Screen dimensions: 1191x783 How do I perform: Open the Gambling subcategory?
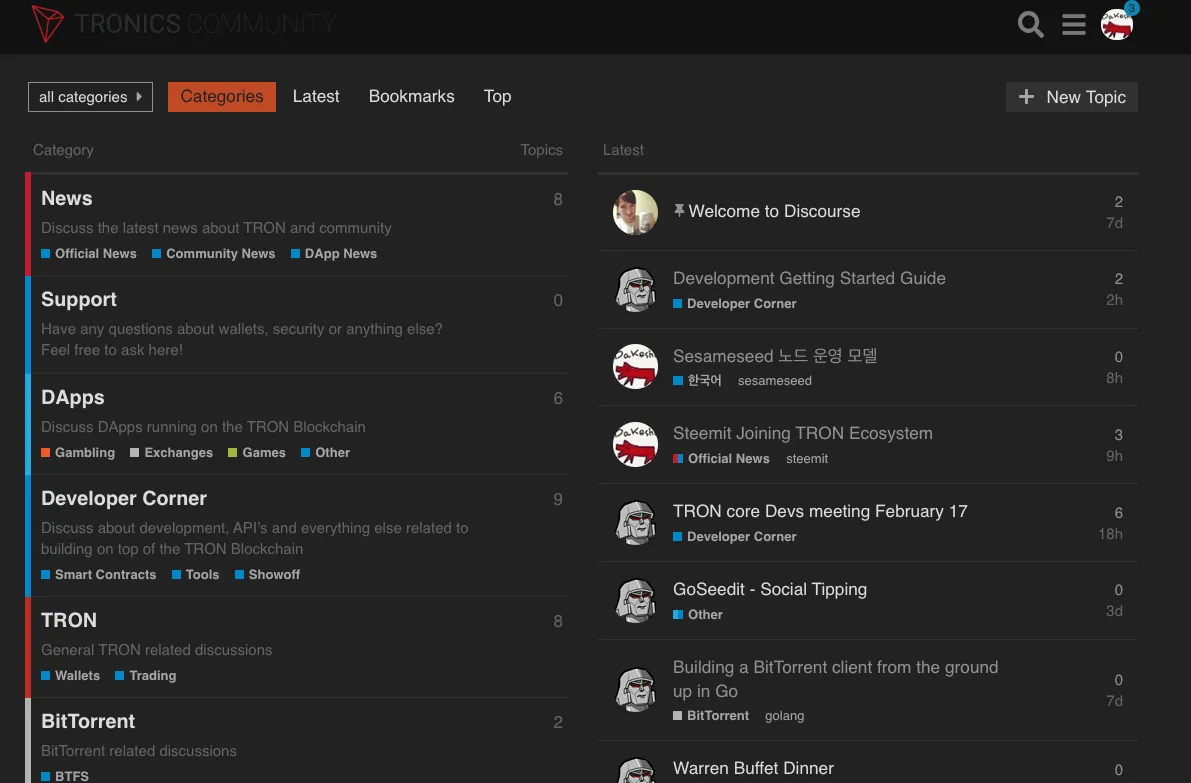pos(78,453)
